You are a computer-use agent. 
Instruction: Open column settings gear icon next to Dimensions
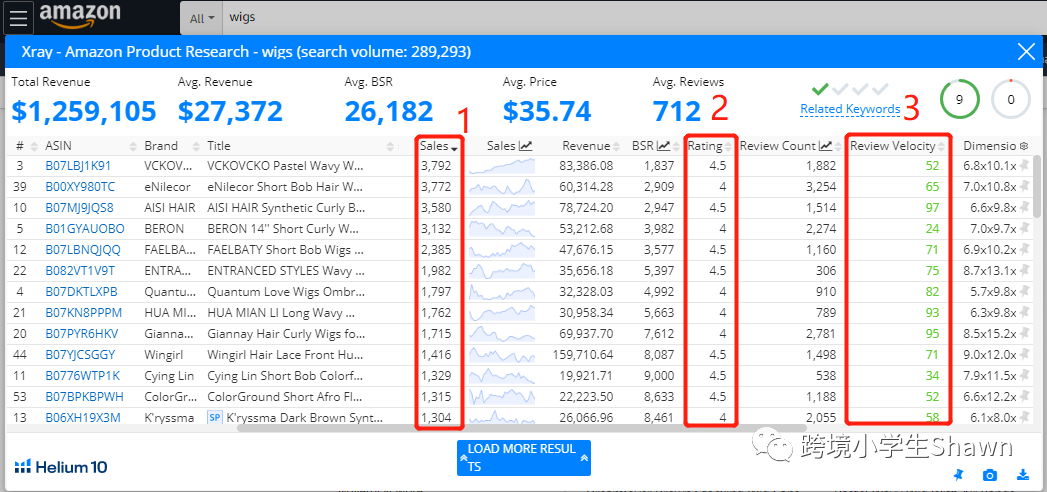click(1023, 146)
